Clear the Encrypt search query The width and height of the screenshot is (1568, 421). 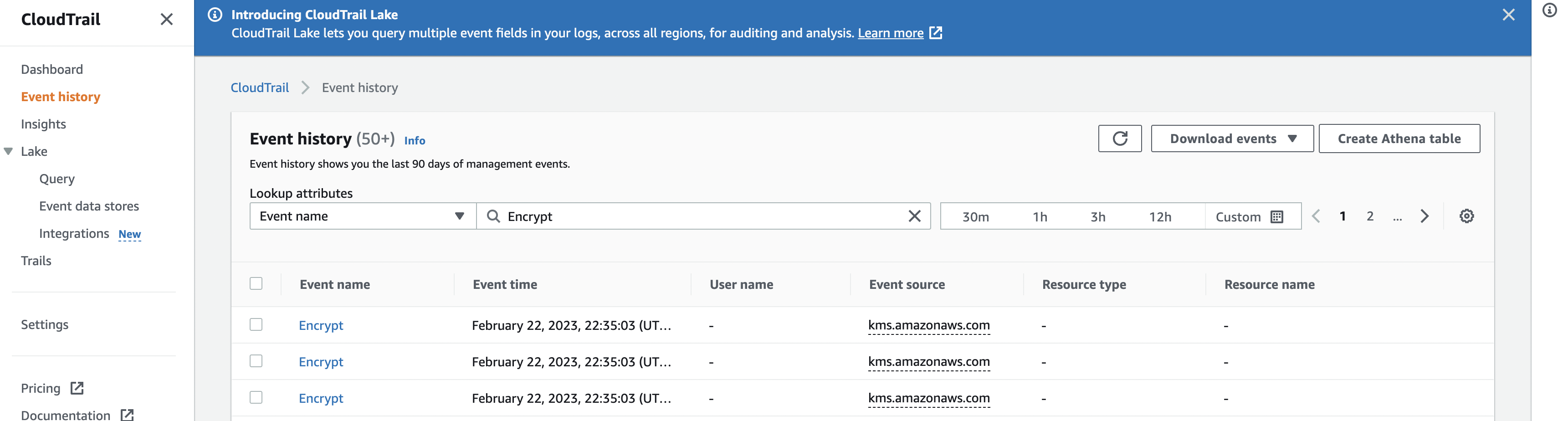(x=914, y=216)
